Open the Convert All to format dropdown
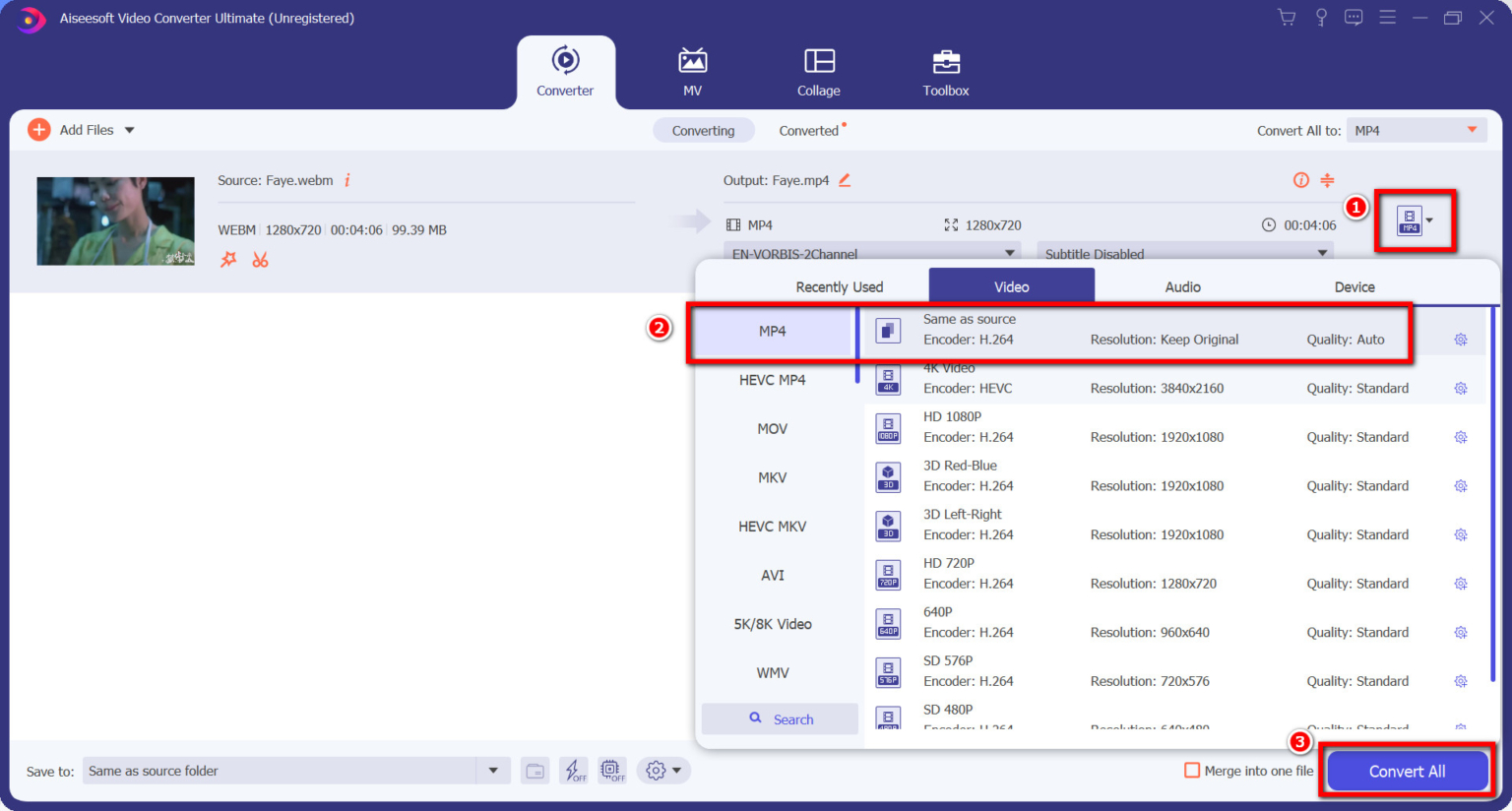The height and width of the screenshot is (811, 1512). coord(1416,129)
